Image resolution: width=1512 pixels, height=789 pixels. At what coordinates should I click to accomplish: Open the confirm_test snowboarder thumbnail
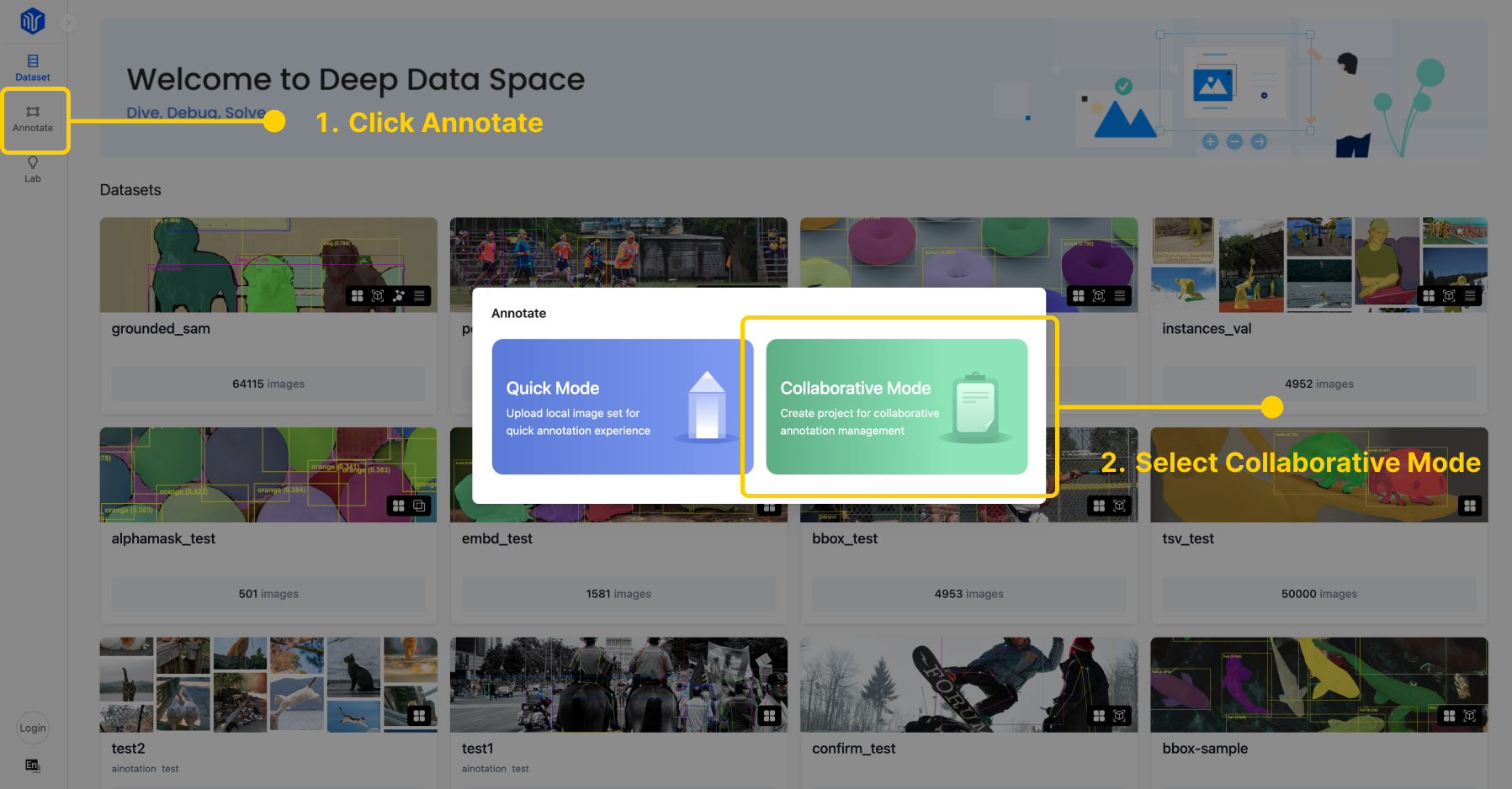point(969,685)
